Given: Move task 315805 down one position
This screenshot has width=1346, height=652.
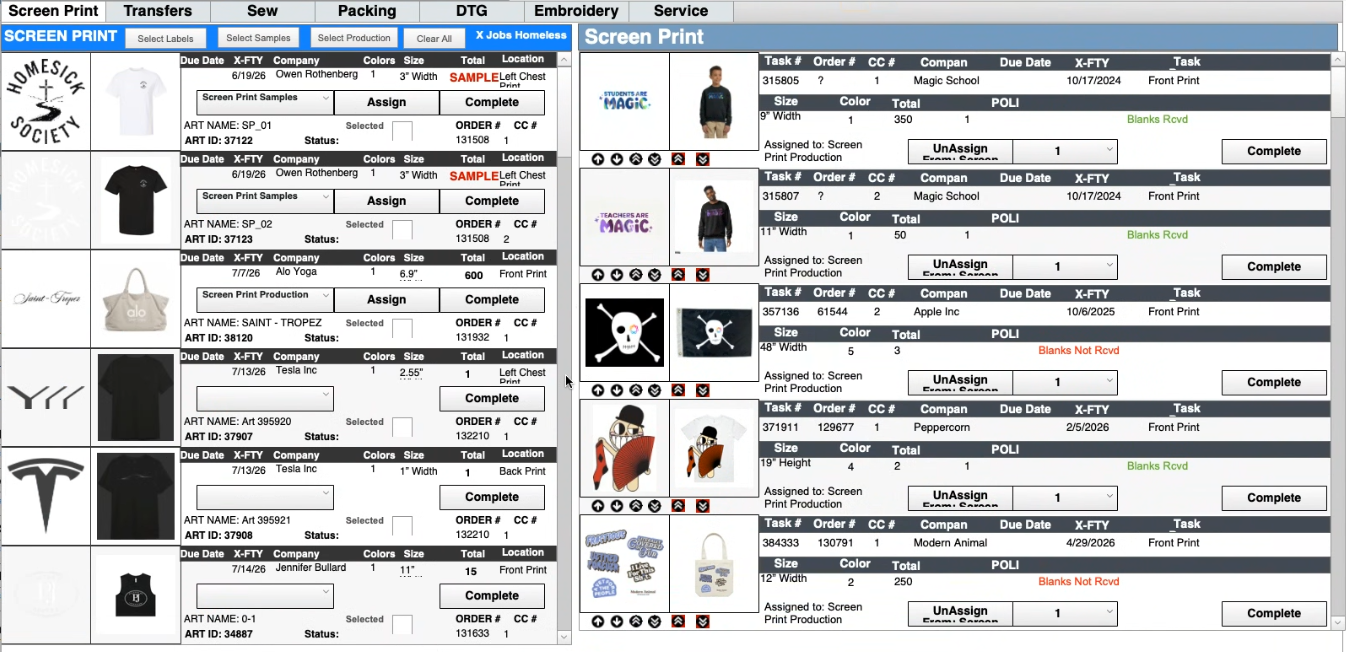Looking at the screenshot, I should point(616,159).
